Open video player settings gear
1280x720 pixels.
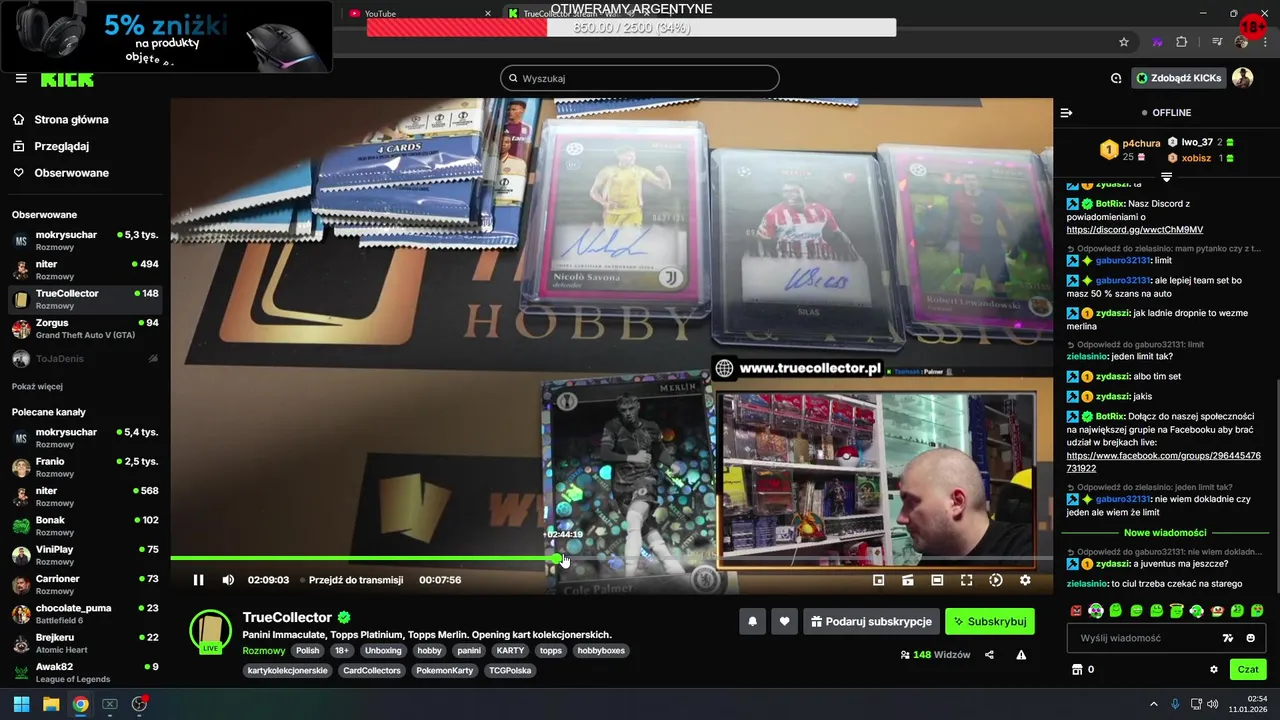[x=1025, y=580]
